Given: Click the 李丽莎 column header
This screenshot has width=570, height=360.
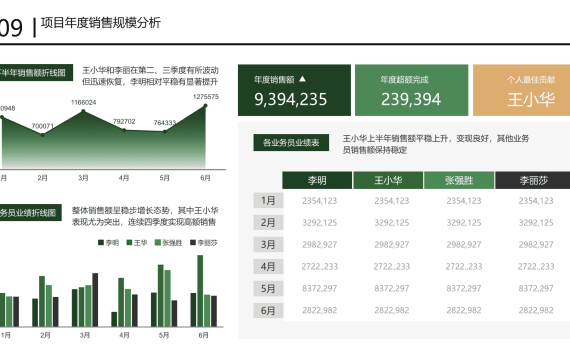Looking at the screenshot, I should 533,180.
